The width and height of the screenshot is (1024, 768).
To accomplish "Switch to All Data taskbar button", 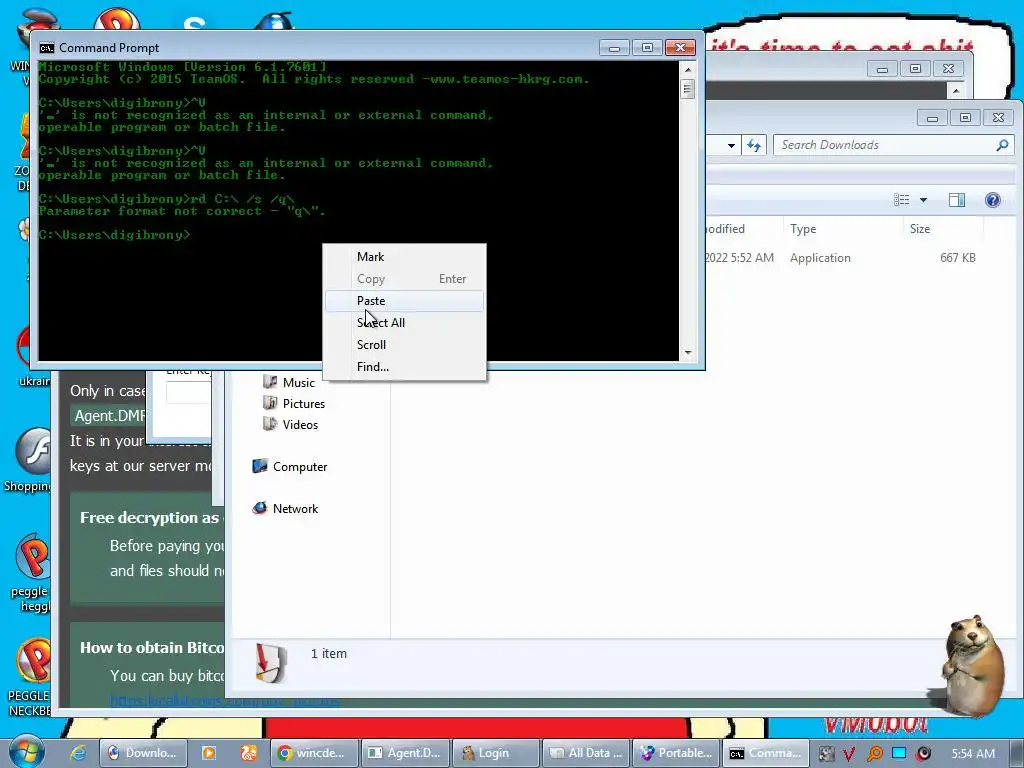I will click(586, 753).
